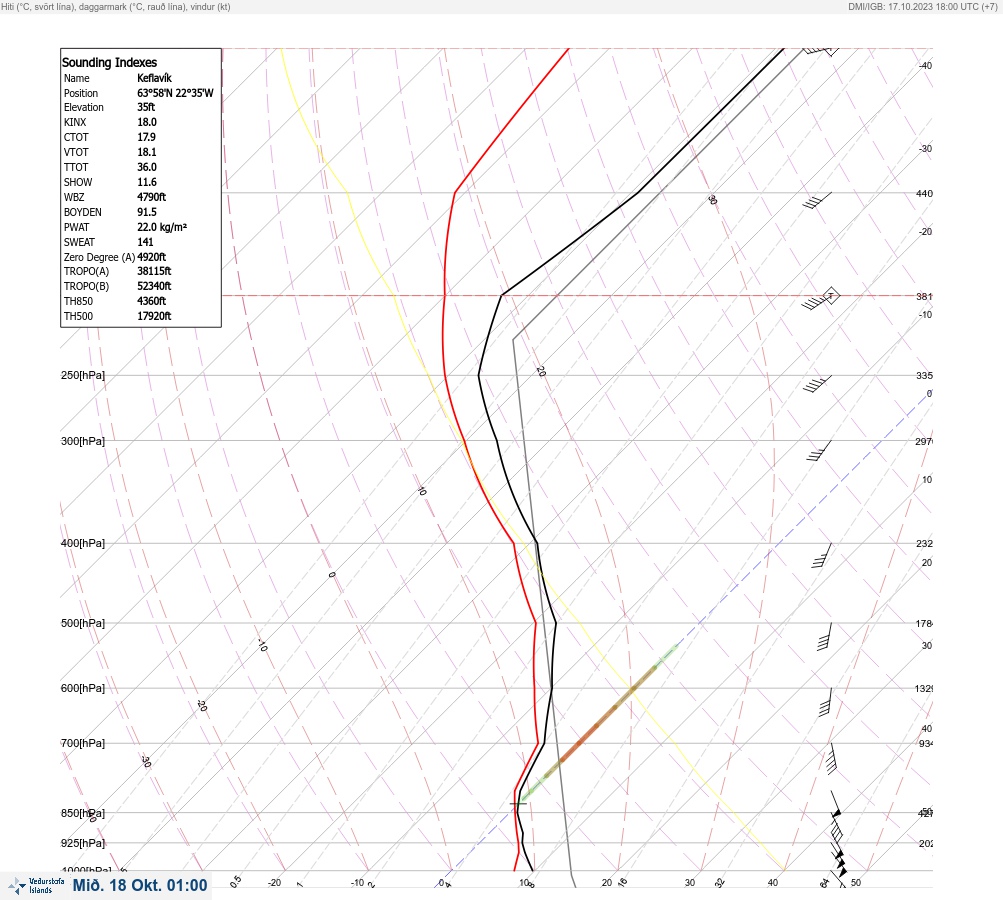1003x900 pixels.
Task: Click the Zero Degree (A) value '4920ft'
Action: click(152, 257)
